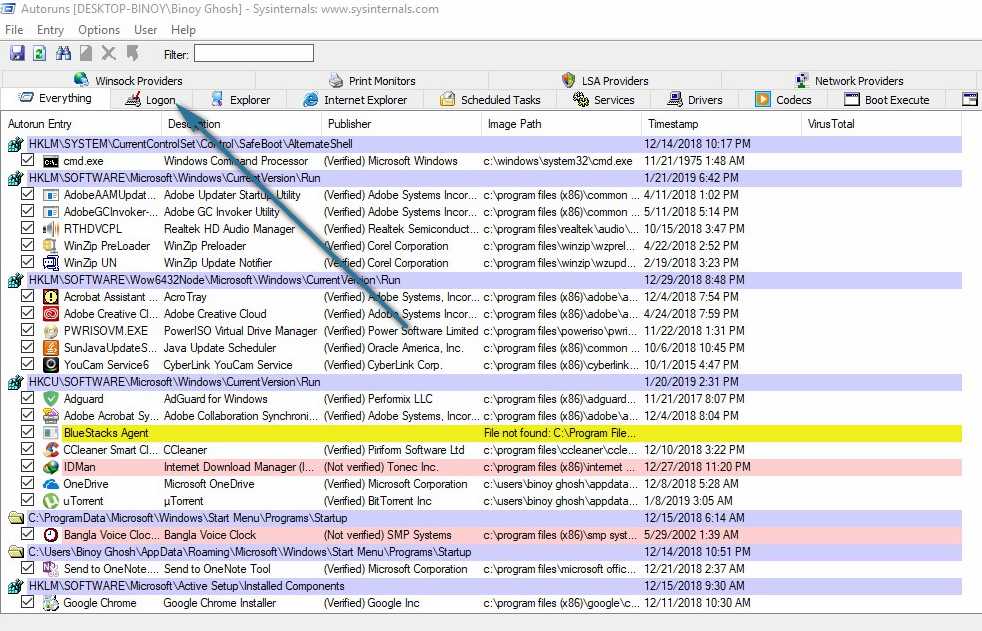Disable the IDMan startup checkbox
This screenshot has height=631, width=982.
(28, 466)
